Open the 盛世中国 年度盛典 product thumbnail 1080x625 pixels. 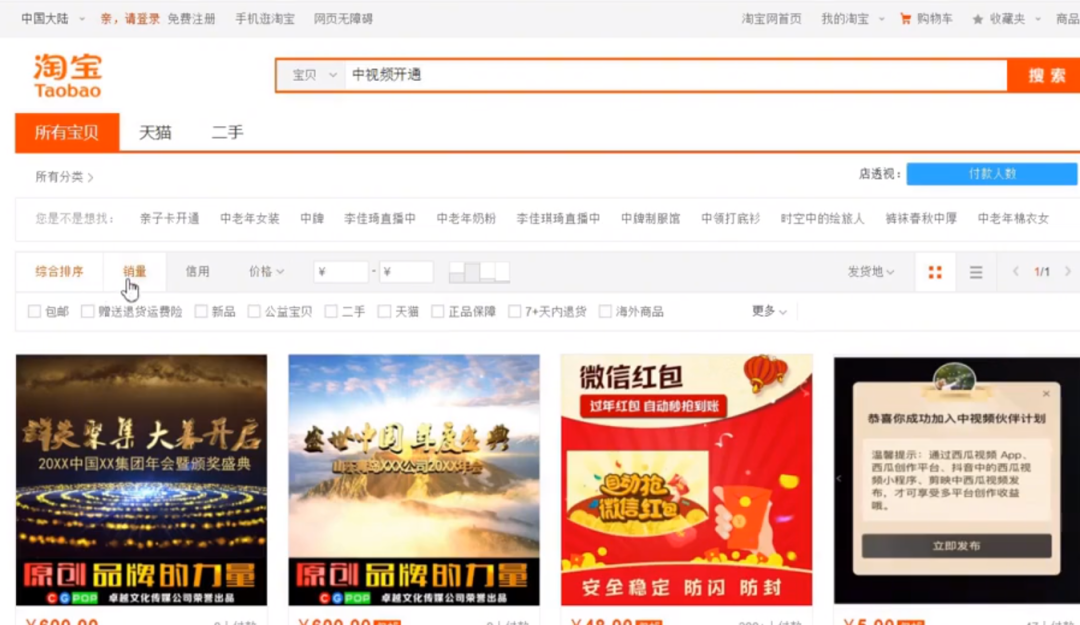tap(414, 480)
